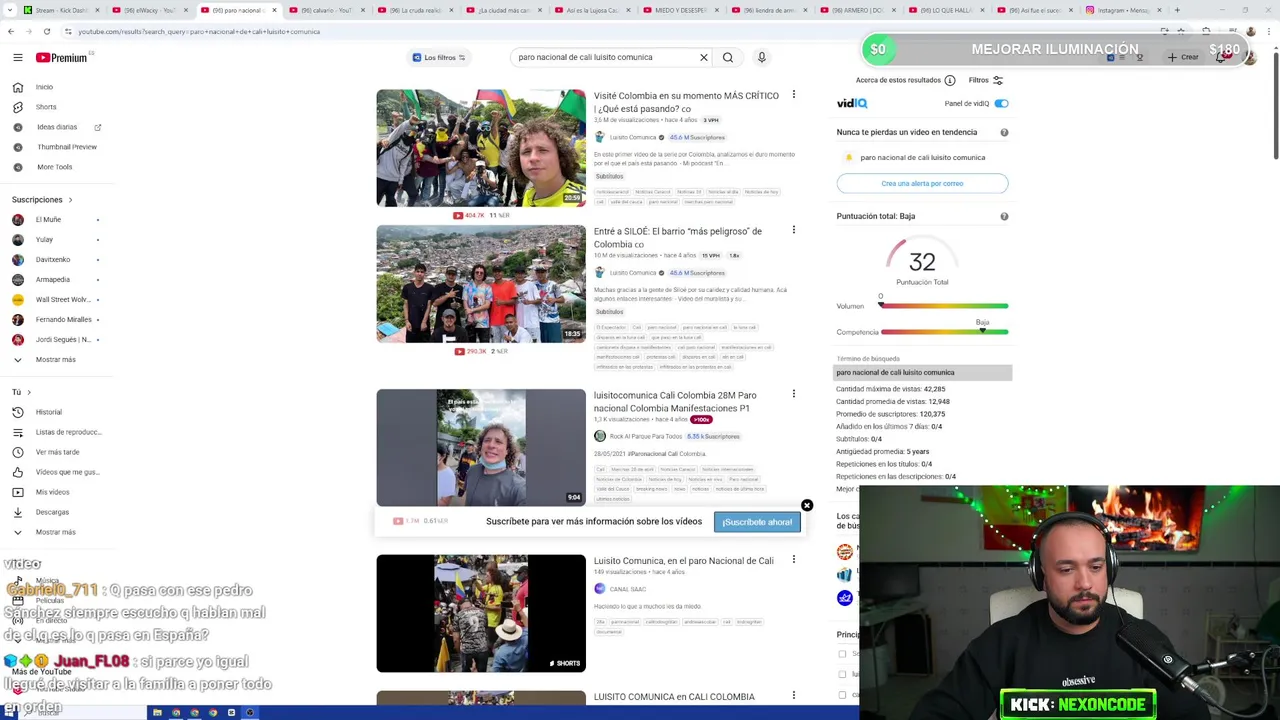Open Ver más tarde list
This screenshot has height=720, width=1280.
[x=57, y=452]
